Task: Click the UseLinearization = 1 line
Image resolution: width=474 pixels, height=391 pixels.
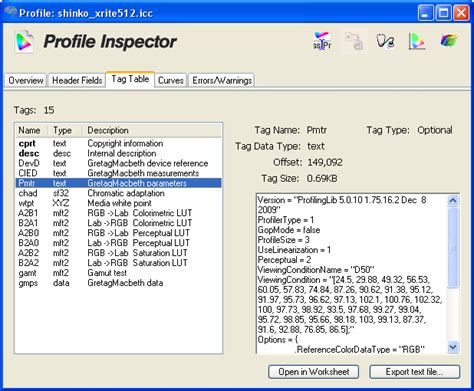Action: coord(294,250)
